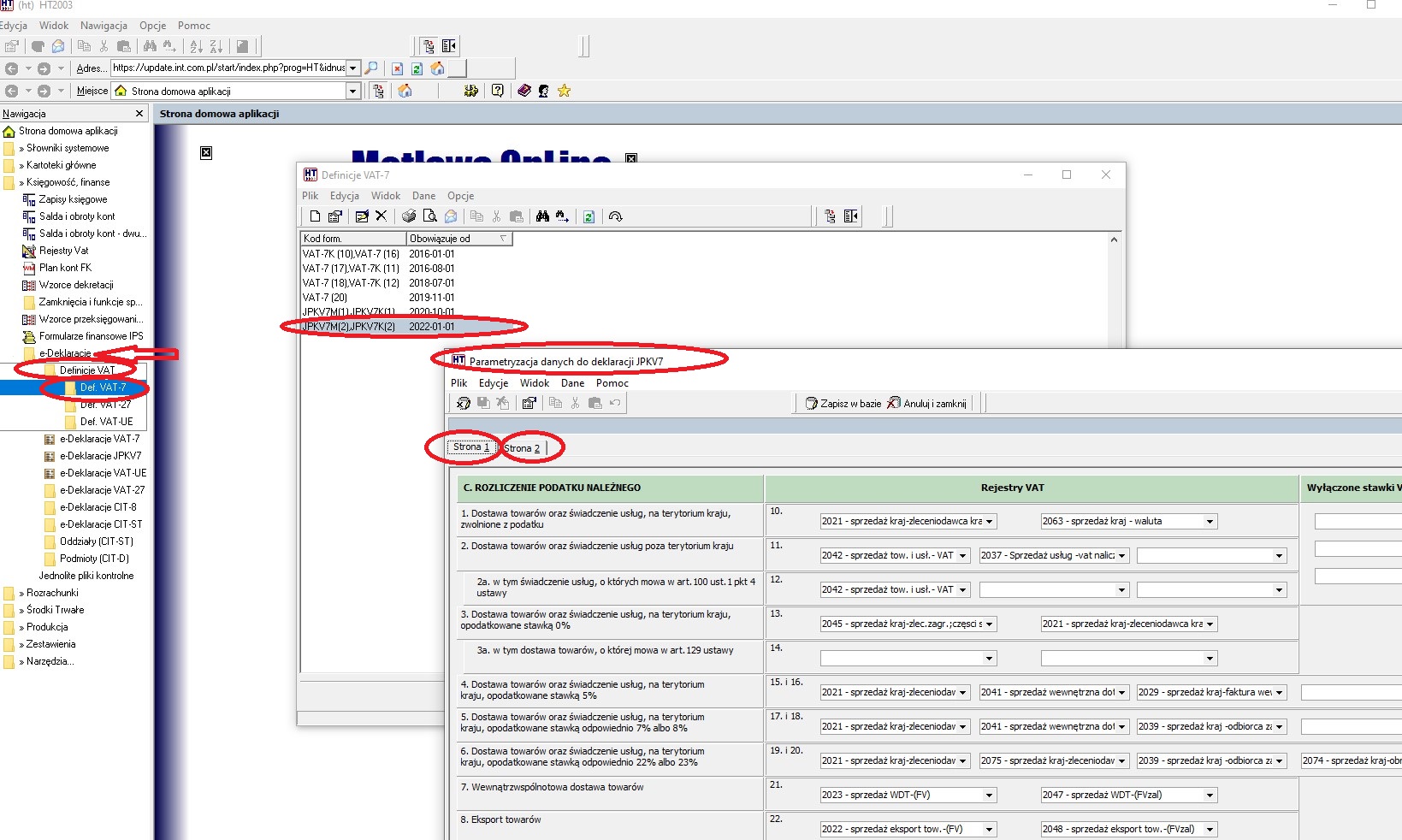Open dropdown '2048 - sprzedaż eksport tow.-(FVzal)'
This screenshot has height=840, width=1402.
point(1210,829)
